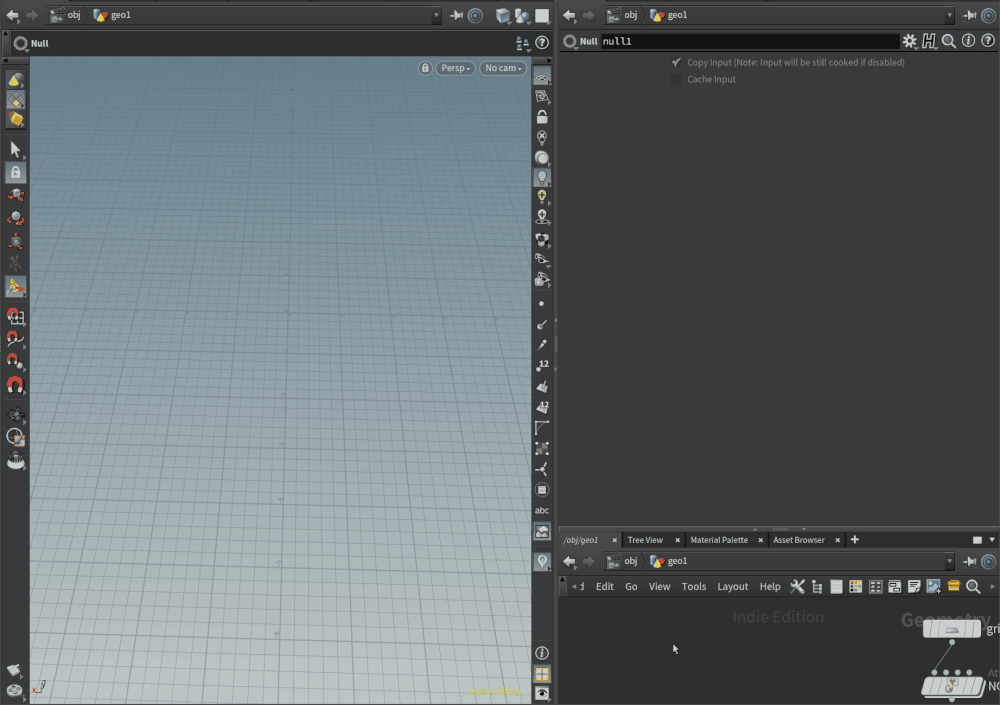The height and width of the screenshot is (705, 1000).
Task: Open the No cam camera dropdown
Action: (x=503, y=68)
